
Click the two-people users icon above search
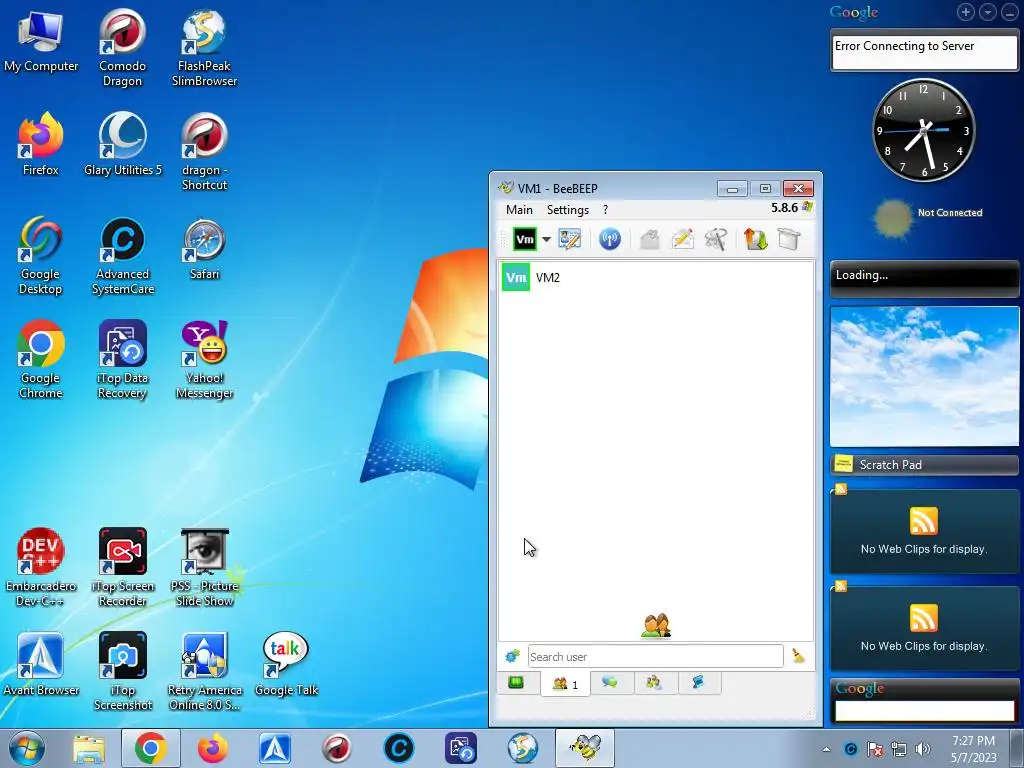point(656,626)
